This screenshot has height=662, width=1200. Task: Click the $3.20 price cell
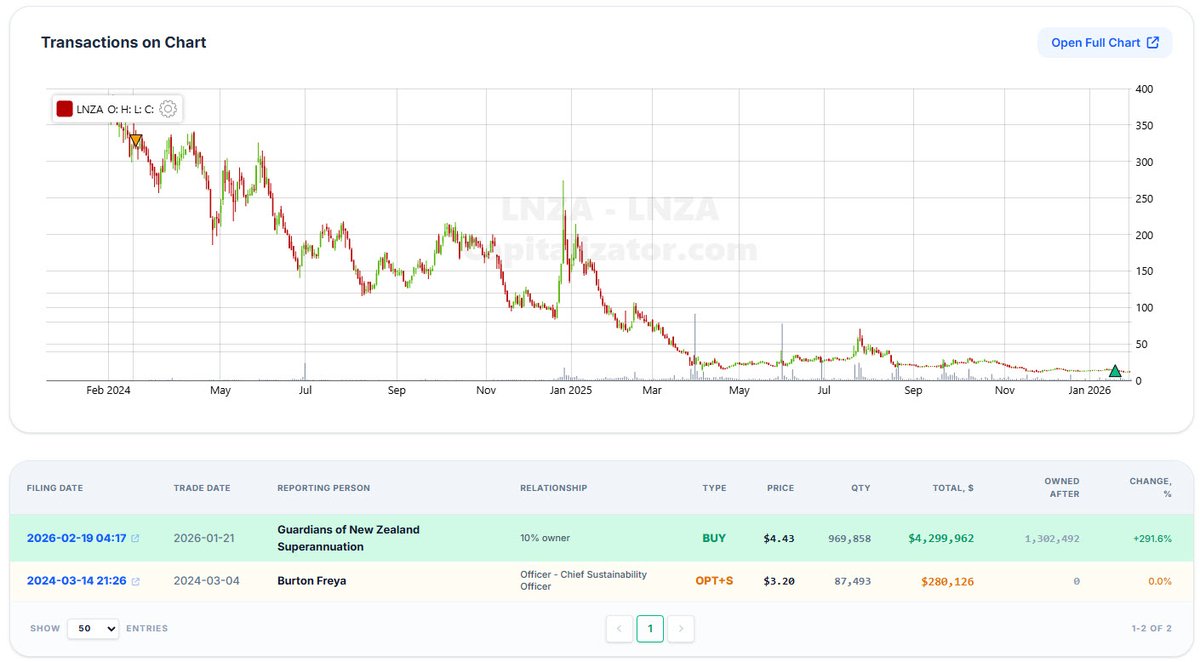coord(779,581)
